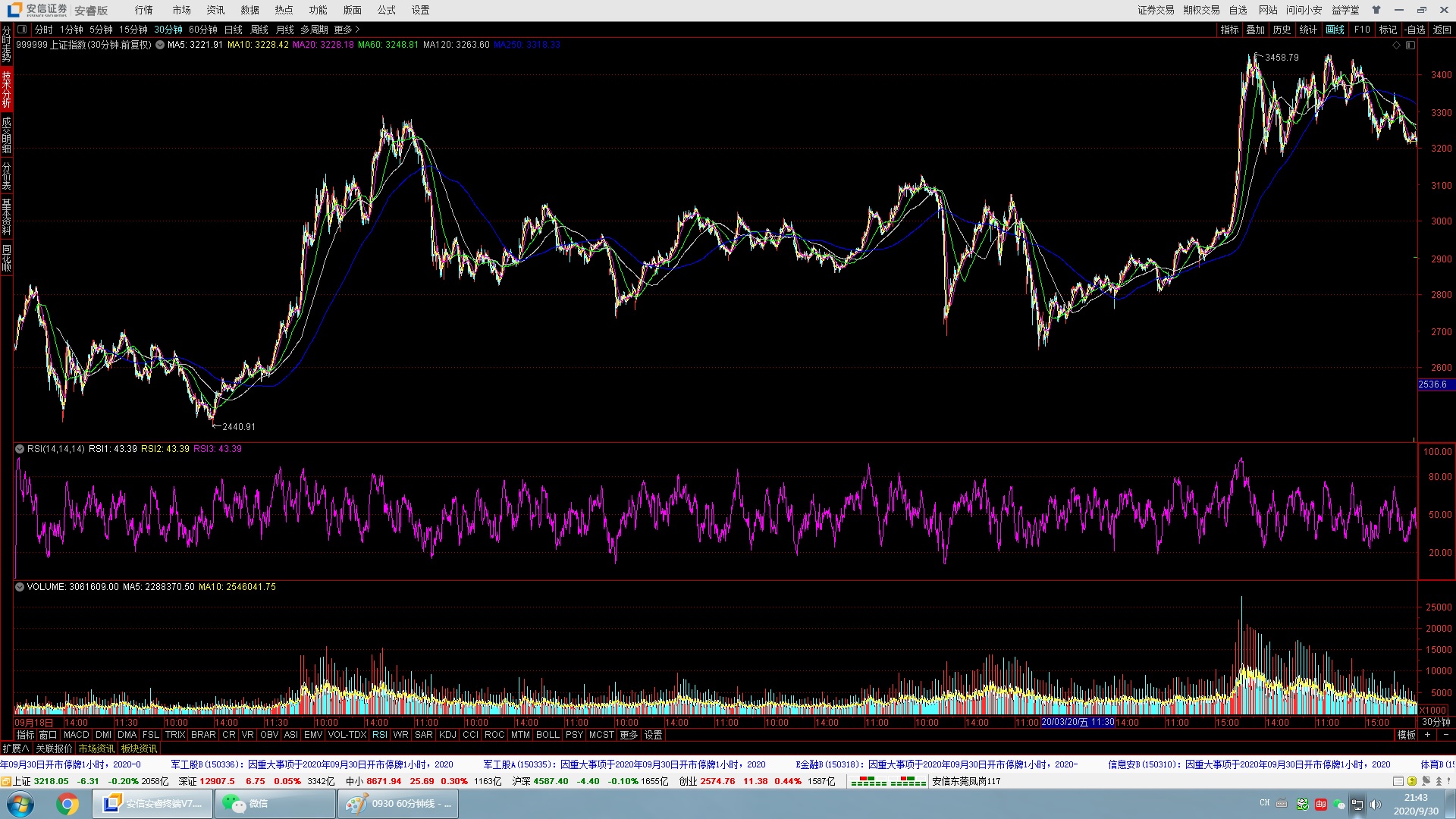
Task: Select the BOLL indicator
Action: [x=547, y=735]
